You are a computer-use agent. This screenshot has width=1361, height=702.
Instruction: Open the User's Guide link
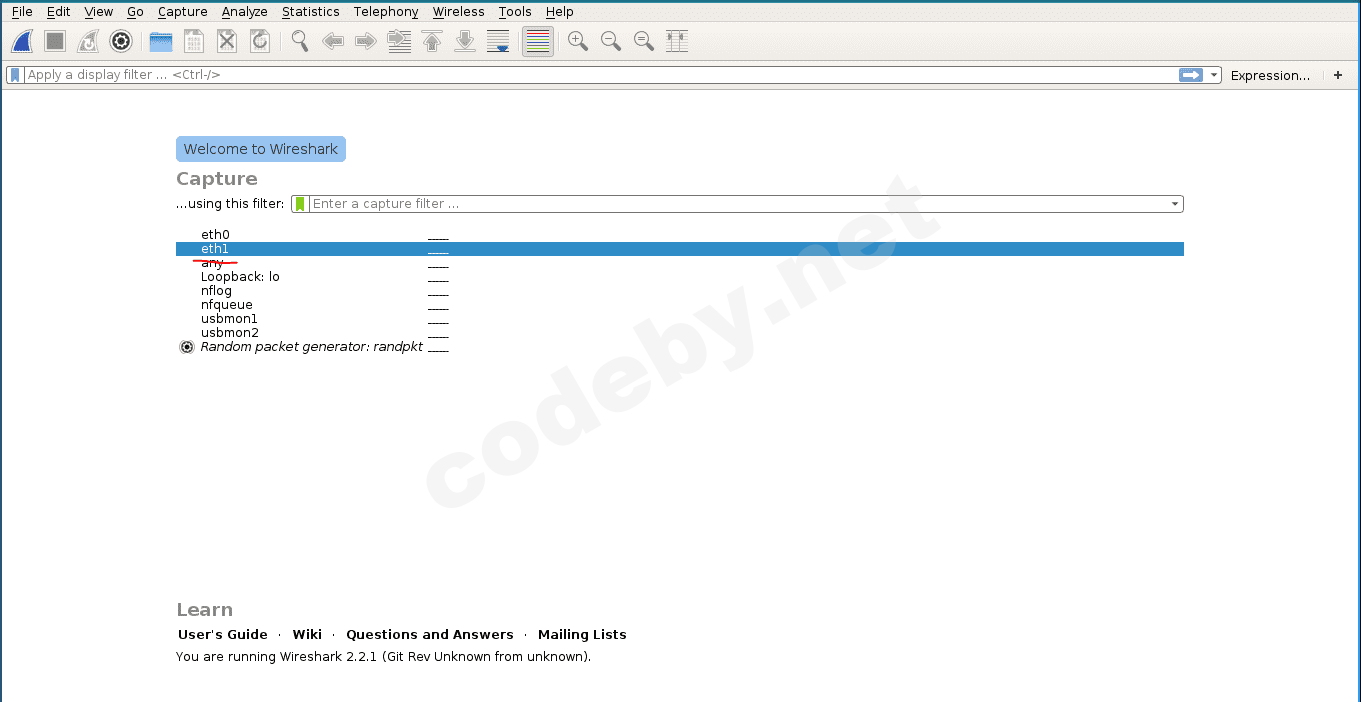tap(223, 634)
